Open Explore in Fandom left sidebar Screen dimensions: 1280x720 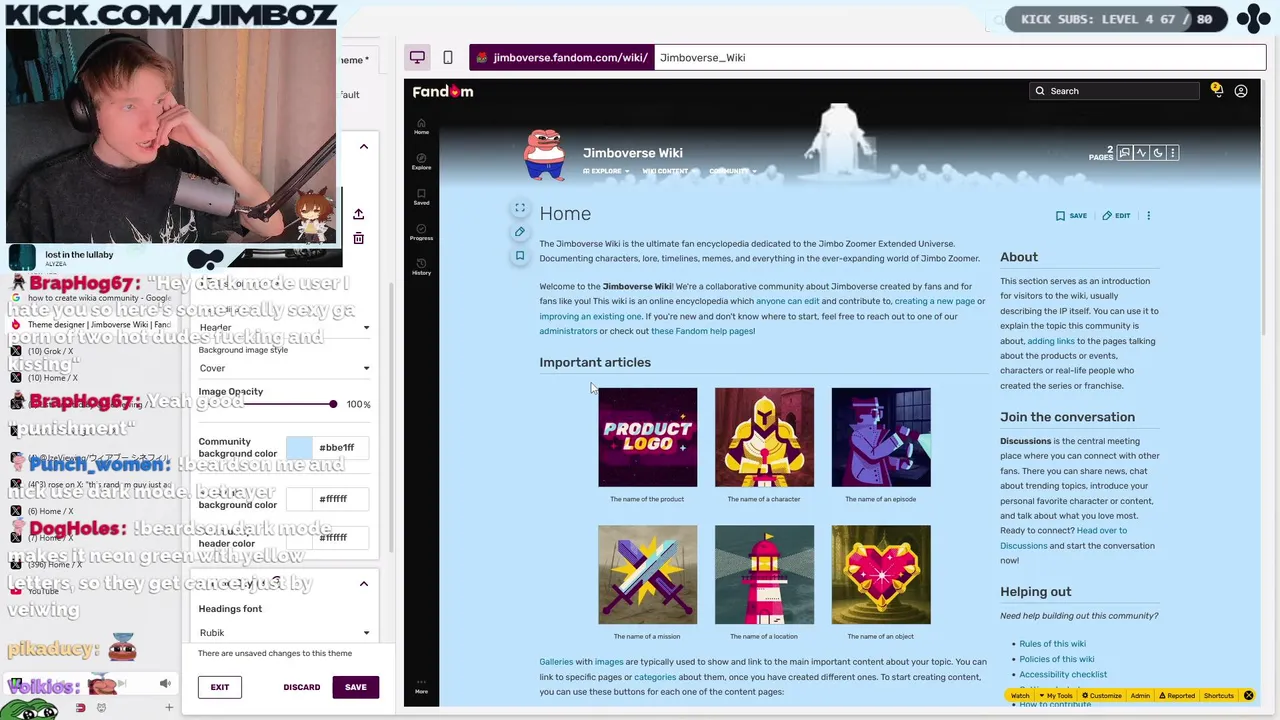coord(421,161)
